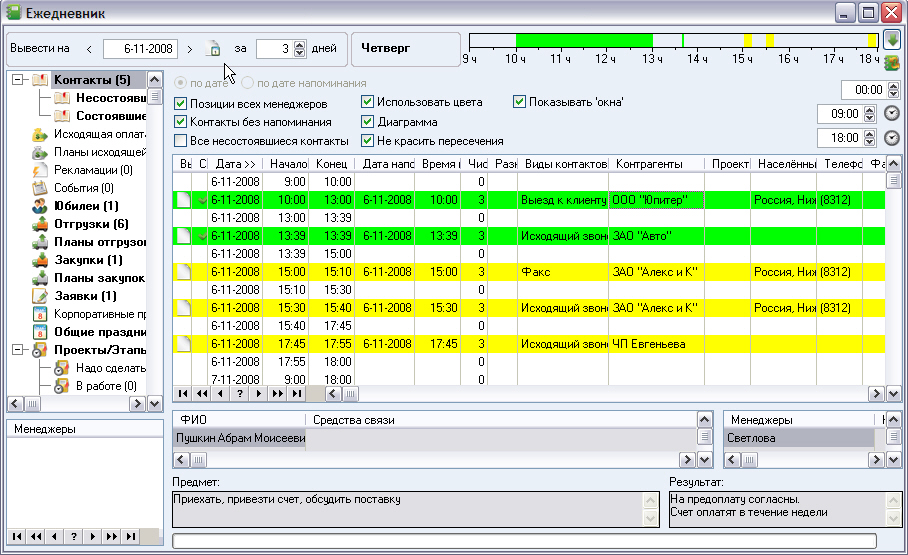Open Заявки (1) in sidebar
The image size is (908, 555).
pyautogui.click(x=85, y=295)
